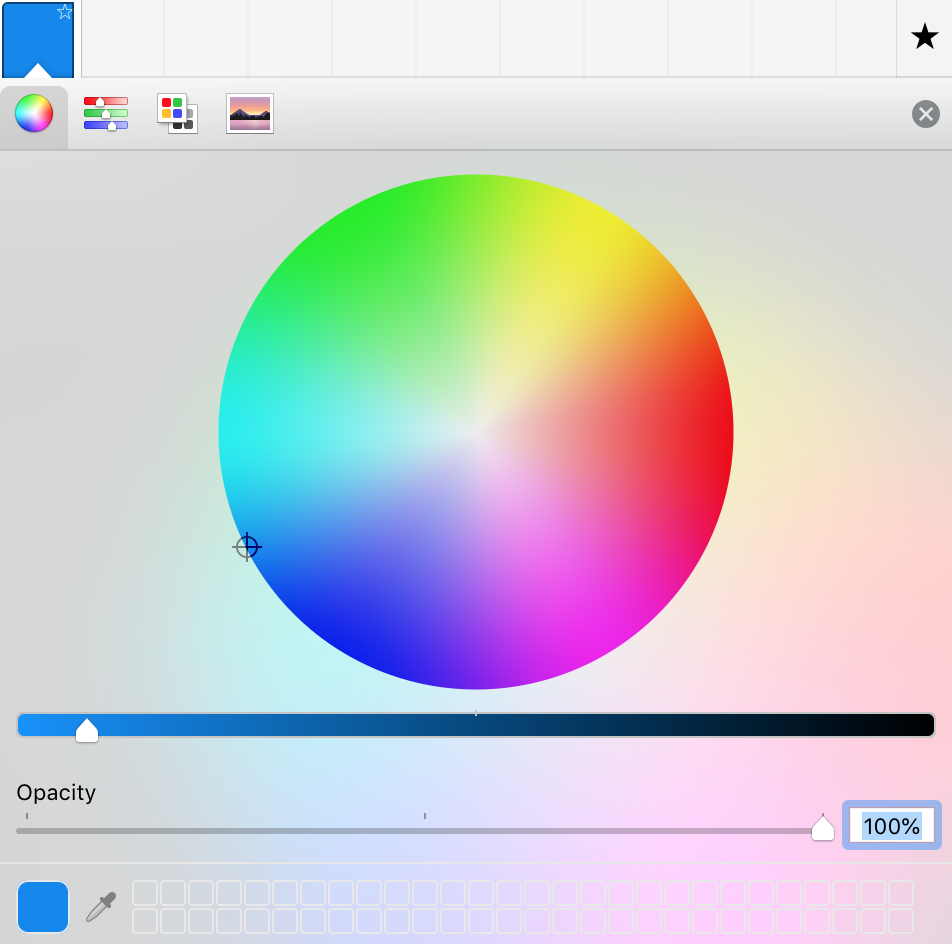
Task: Select the blue swatch in favorites bar
Action: coord(38,40)
